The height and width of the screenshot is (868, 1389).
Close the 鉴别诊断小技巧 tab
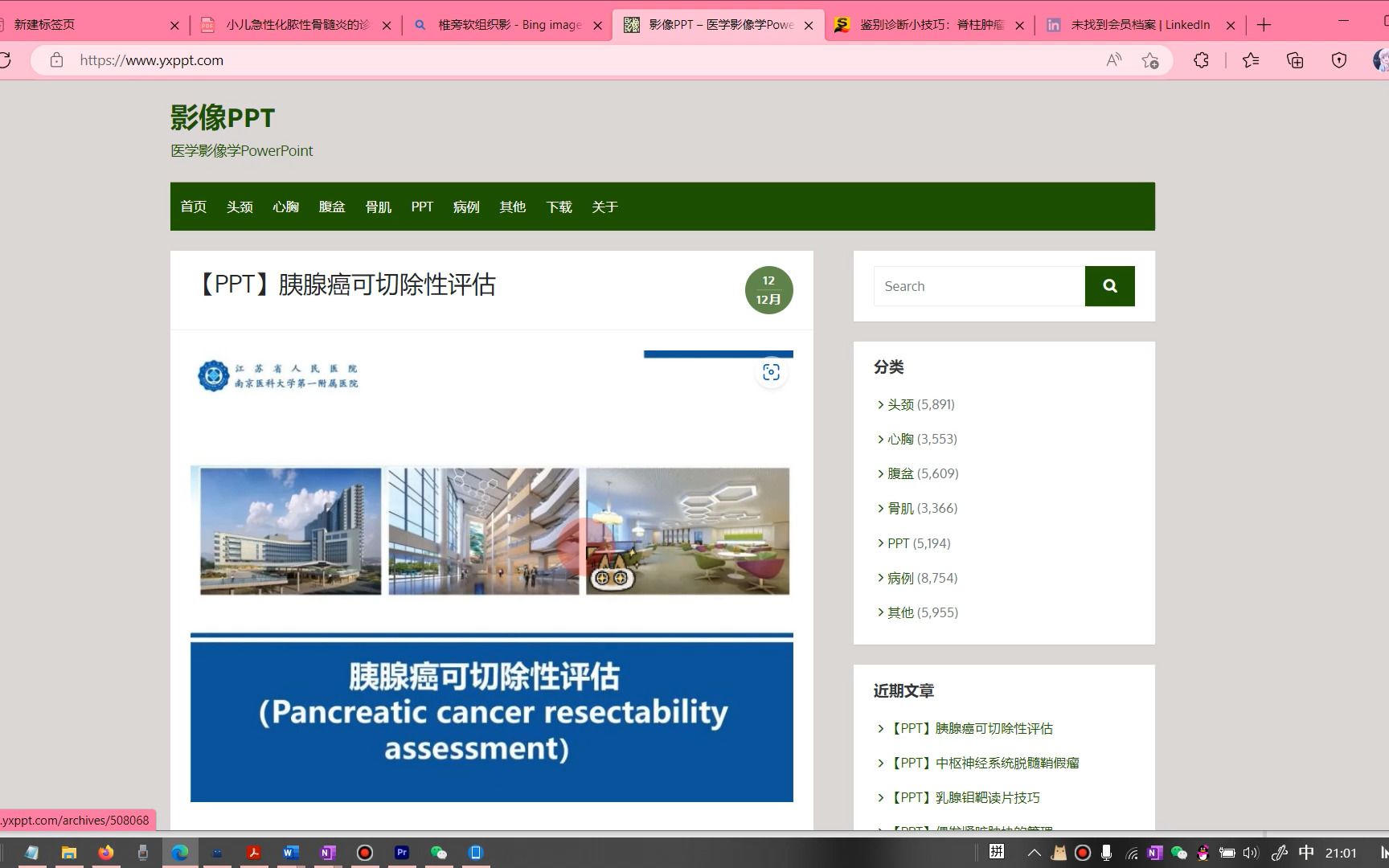[x=1019, y=26]
